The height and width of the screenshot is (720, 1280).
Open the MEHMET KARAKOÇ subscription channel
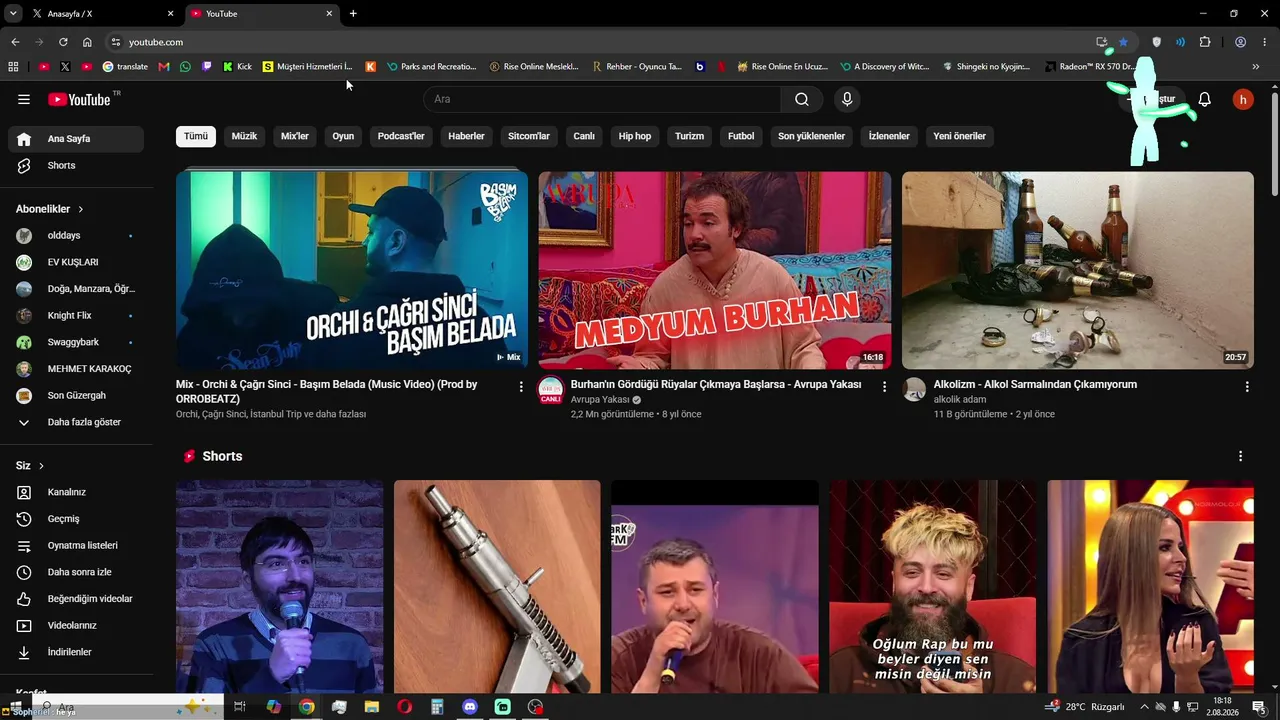pos(76,369)
